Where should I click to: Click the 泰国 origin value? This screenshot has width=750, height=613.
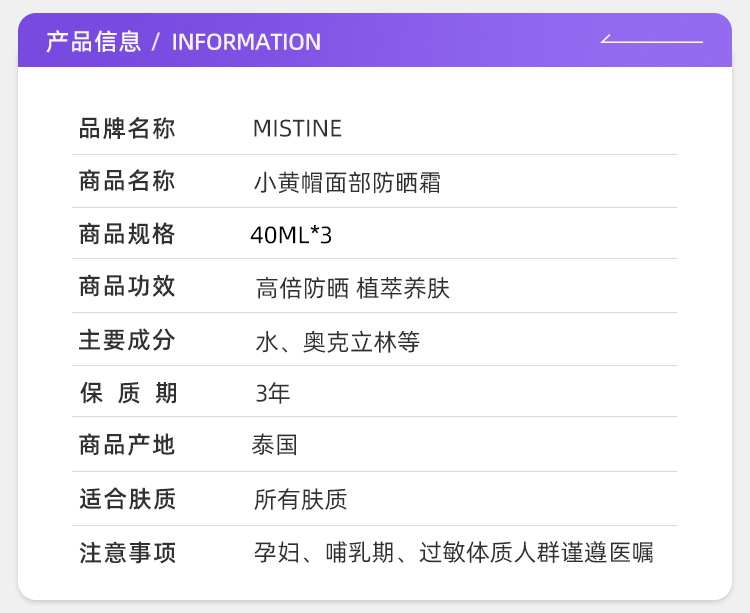[274, 445]
